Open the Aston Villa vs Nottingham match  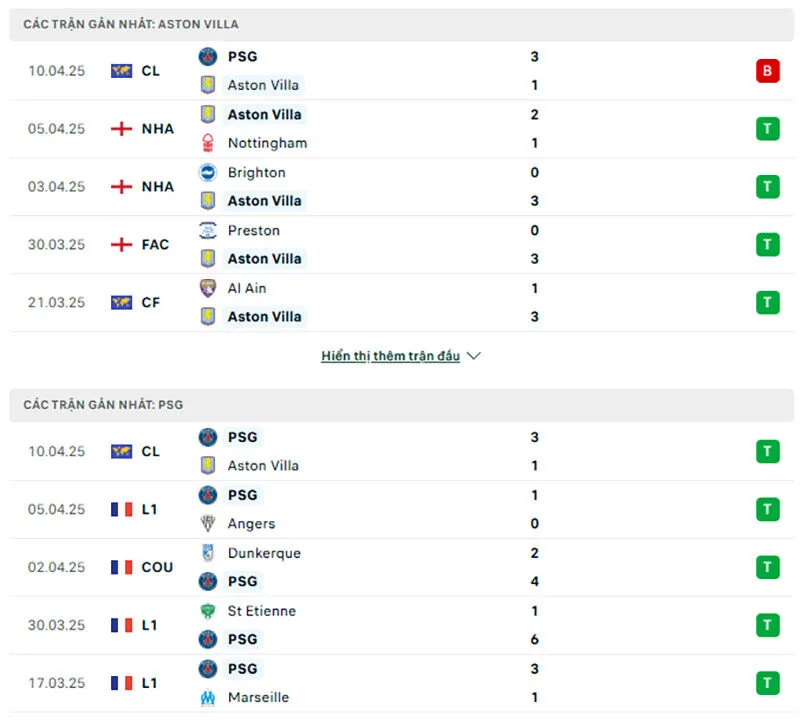point(400,129)
